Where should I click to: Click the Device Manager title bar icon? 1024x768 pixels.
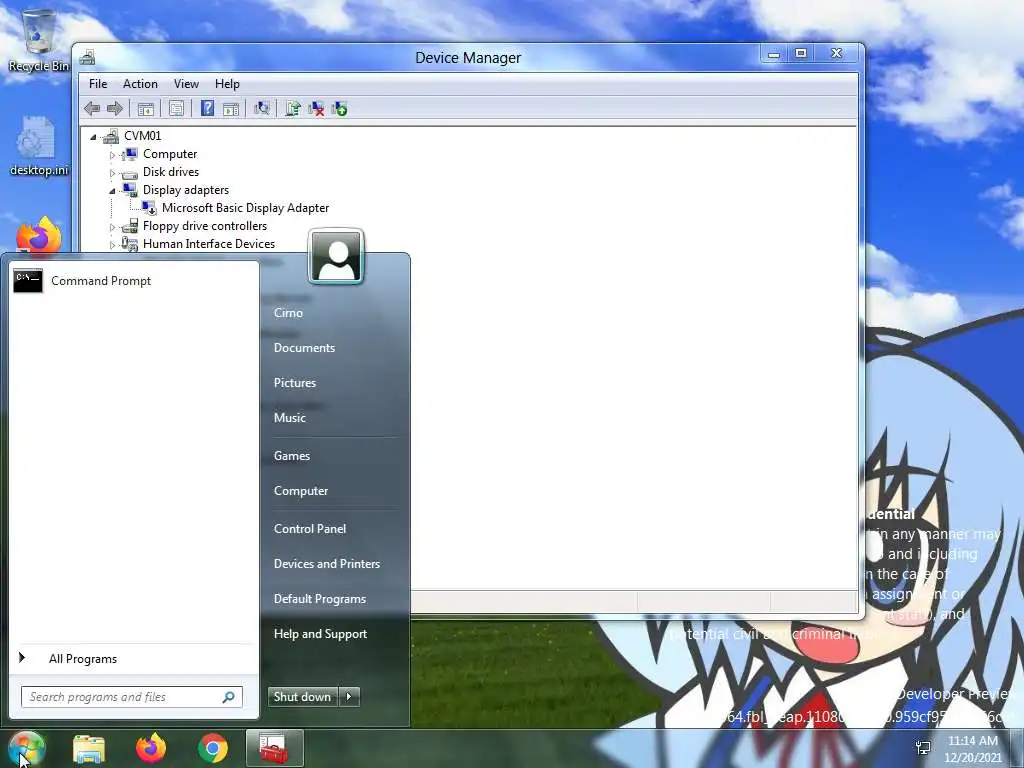88,58
